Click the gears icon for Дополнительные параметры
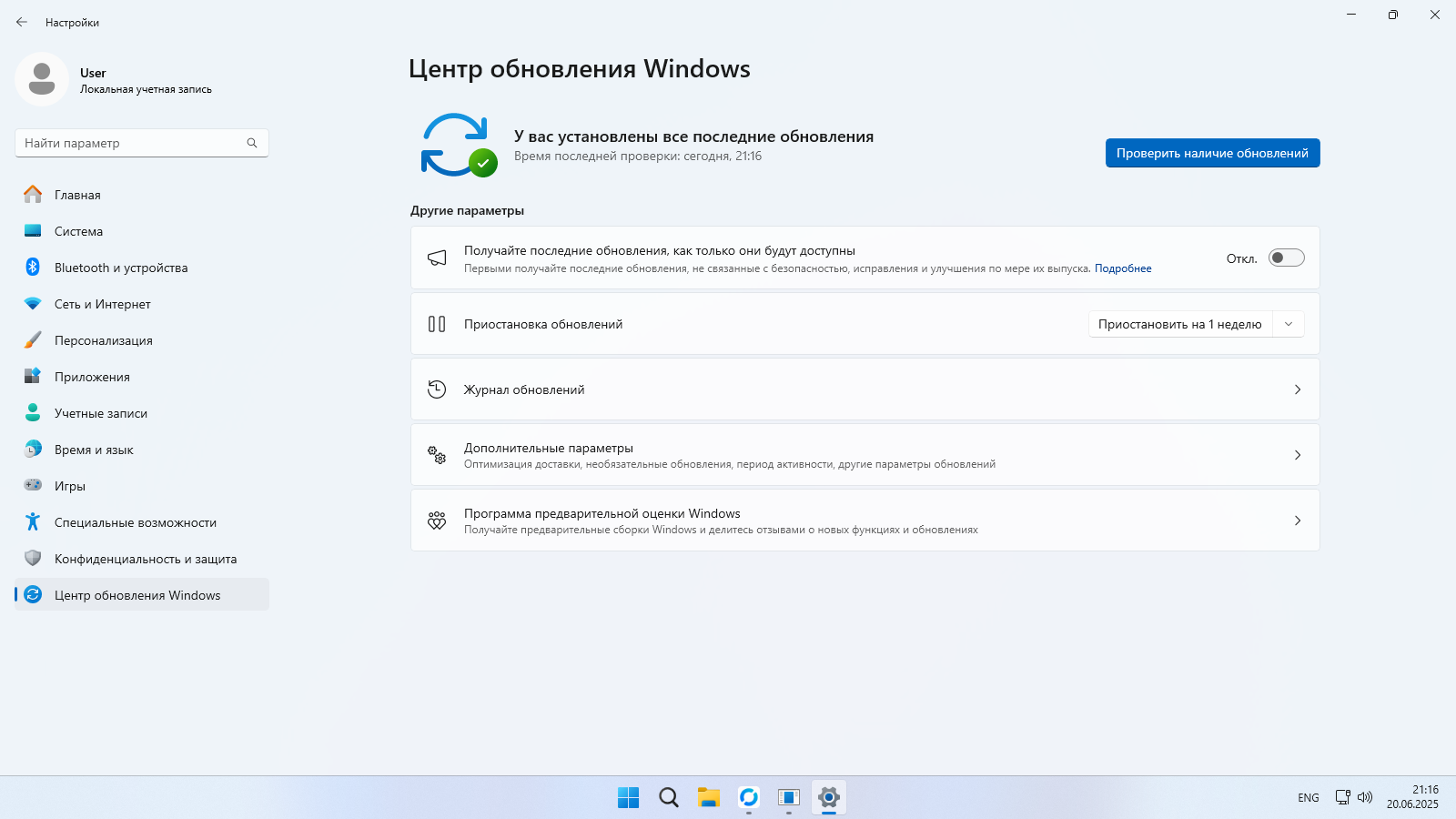 pyautogui.click(x=437, y=455)
